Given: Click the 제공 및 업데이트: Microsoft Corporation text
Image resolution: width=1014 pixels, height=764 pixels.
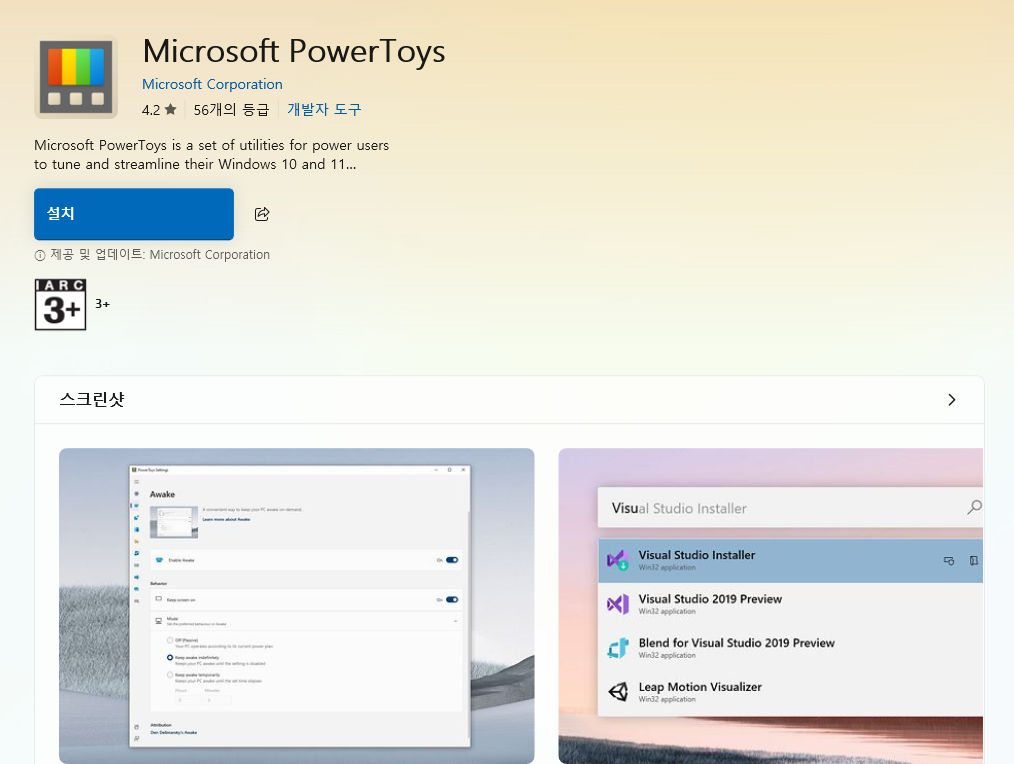Looking at the screenshot, I should pos(160,255).
